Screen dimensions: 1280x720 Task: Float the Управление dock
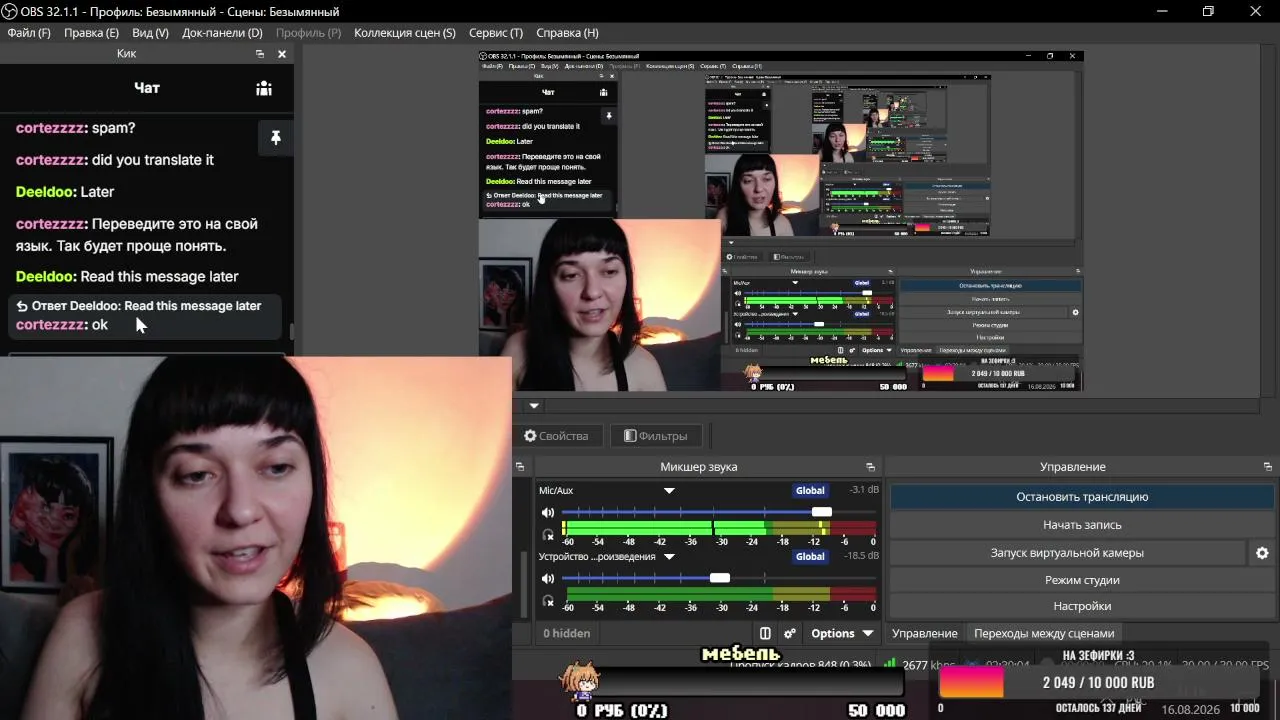[1268, 467]
